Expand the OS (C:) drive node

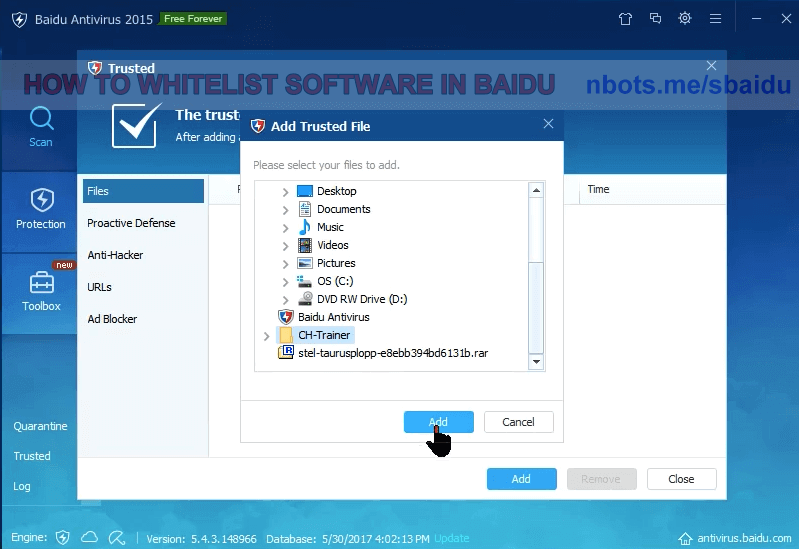click(x=285, y=281)
